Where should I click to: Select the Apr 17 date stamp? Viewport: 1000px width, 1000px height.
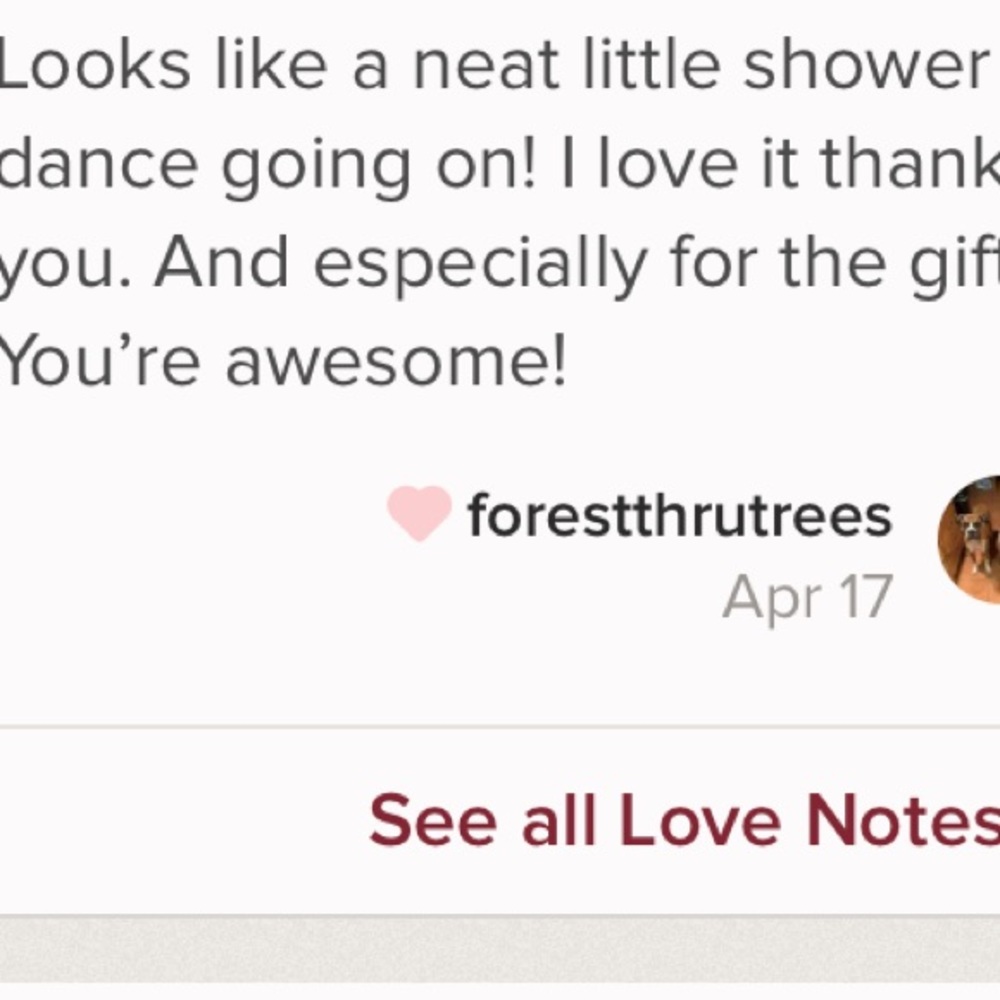pyautogui.click(x=807, y=598)
